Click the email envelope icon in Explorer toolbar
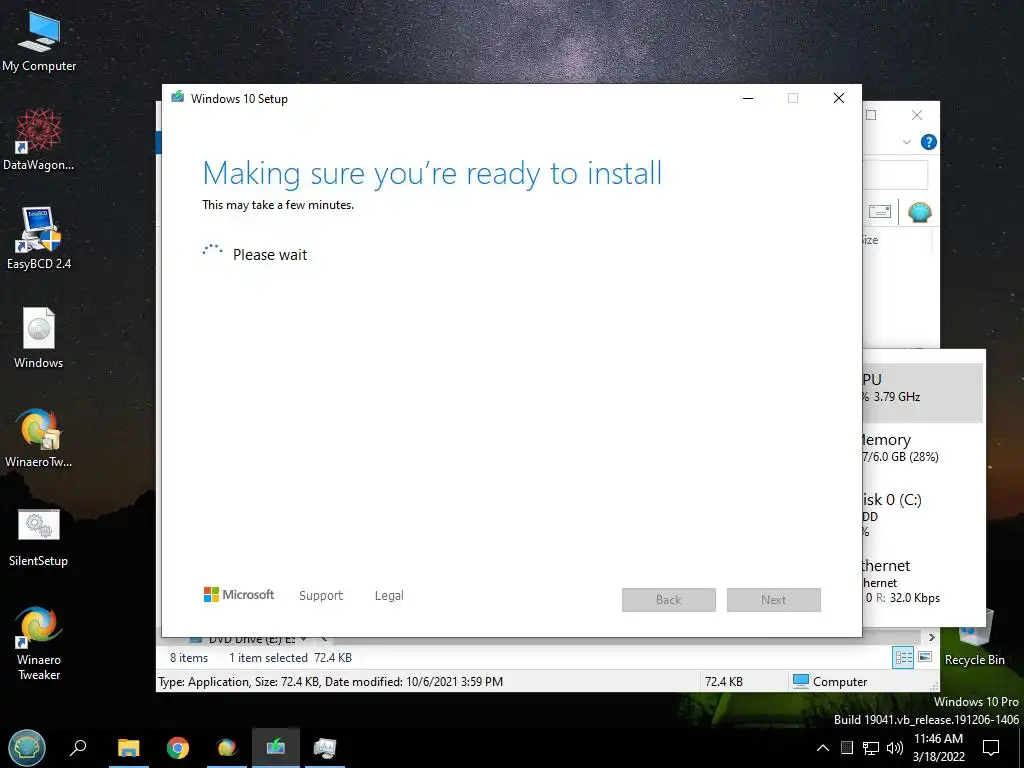Screen dimensions: 1024x768 (x=880, y=212)
